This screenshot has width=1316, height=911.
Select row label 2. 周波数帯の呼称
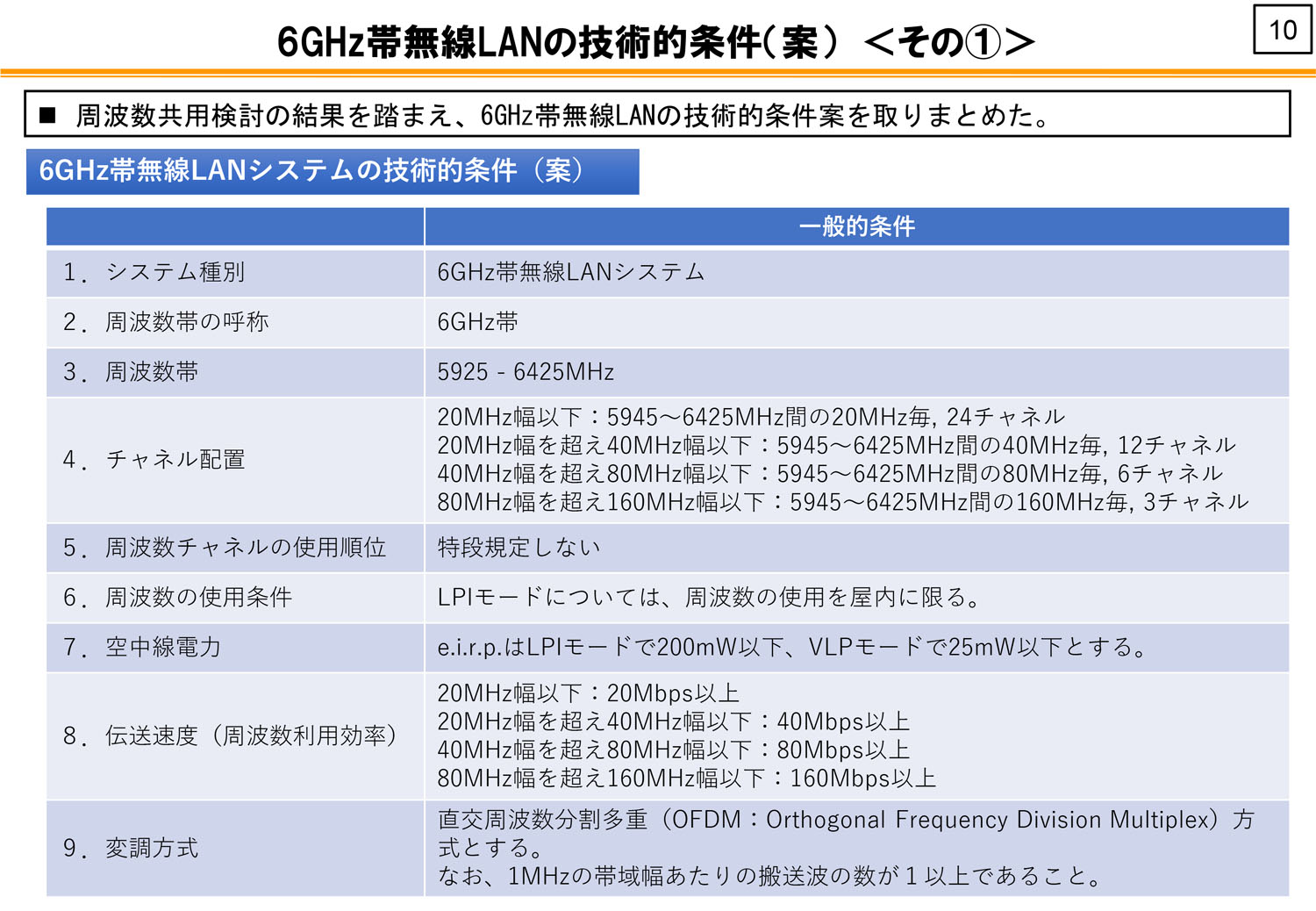[166, 322]
